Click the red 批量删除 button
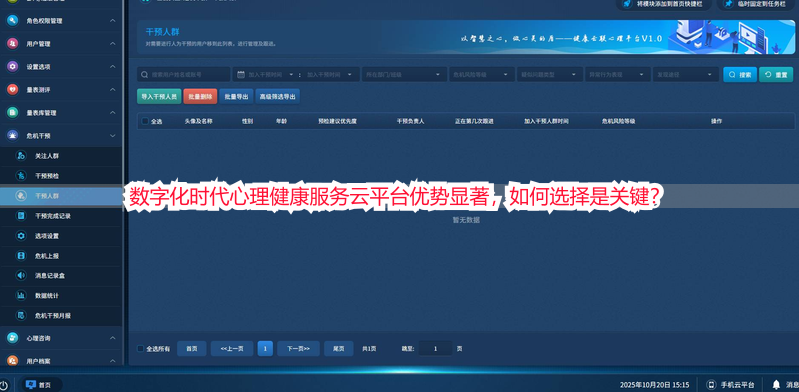This screenshot has width=799, height=392. click(x=200, y=96)
